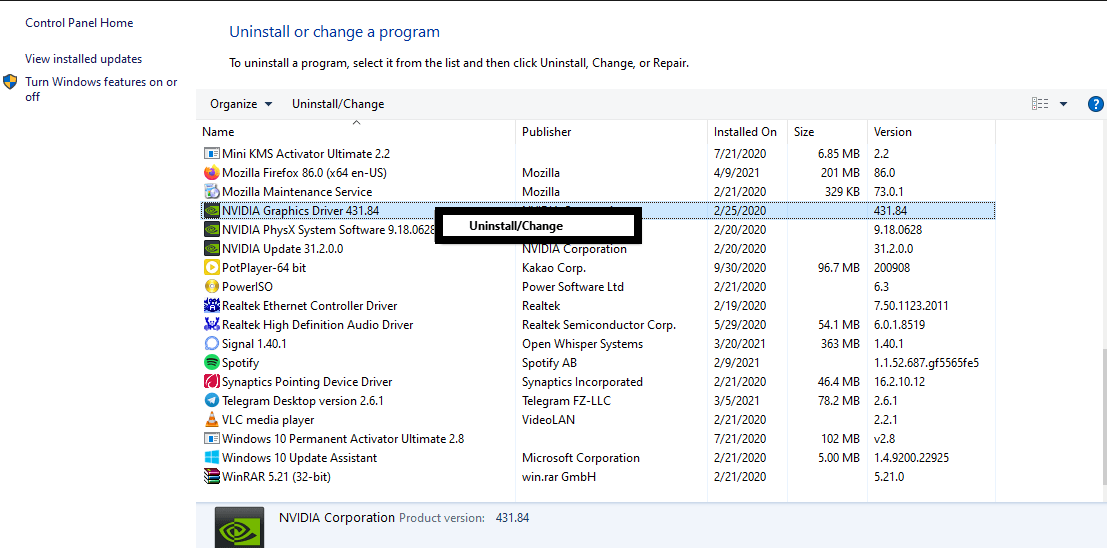
Task: Open the help question mark icon
Action: click(1096, 104)
